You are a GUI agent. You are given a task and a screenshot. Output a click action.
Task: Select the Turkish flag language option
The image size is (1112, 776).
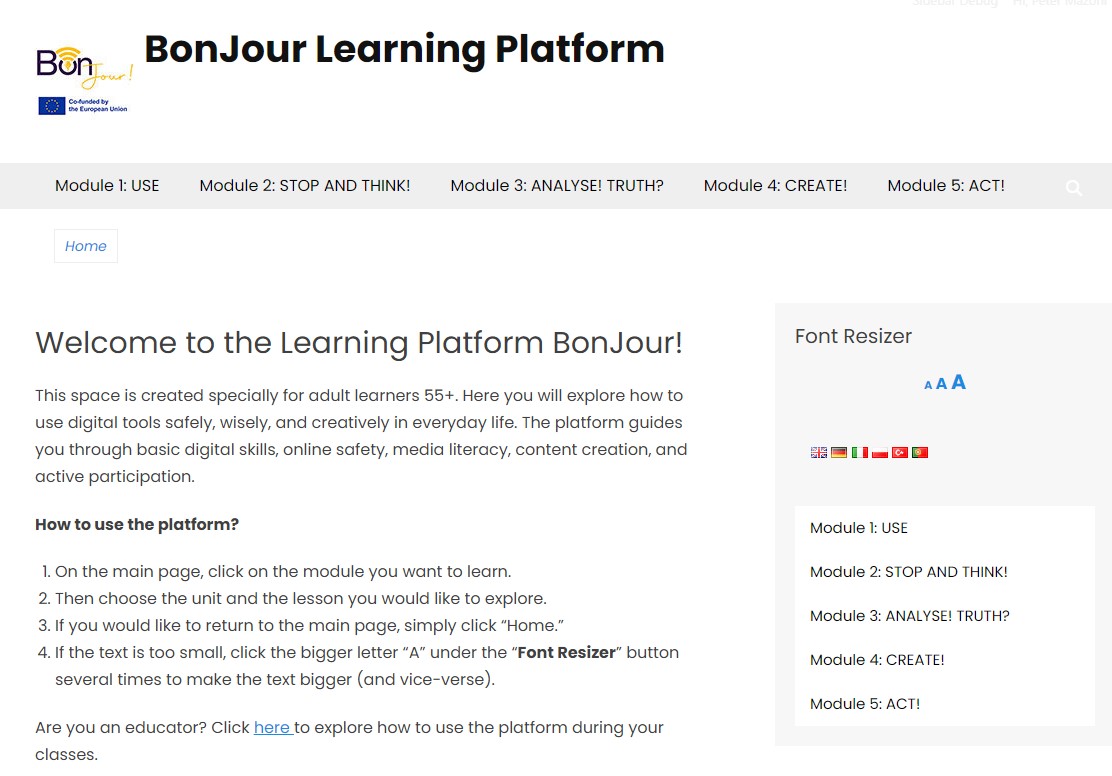pyautogui.click(x=900, y=453)
